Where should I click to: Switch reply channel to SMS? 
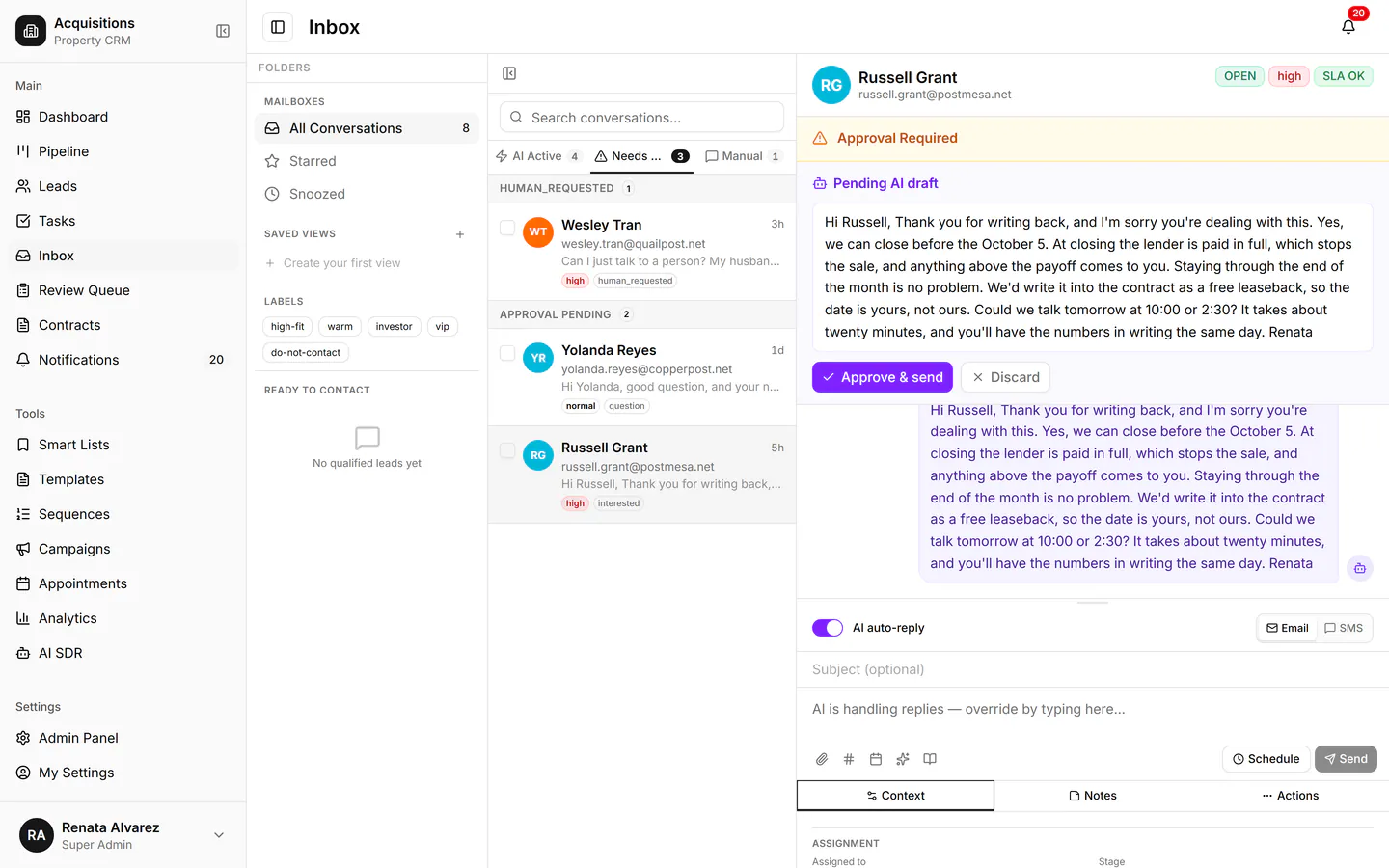point(1344,628)
